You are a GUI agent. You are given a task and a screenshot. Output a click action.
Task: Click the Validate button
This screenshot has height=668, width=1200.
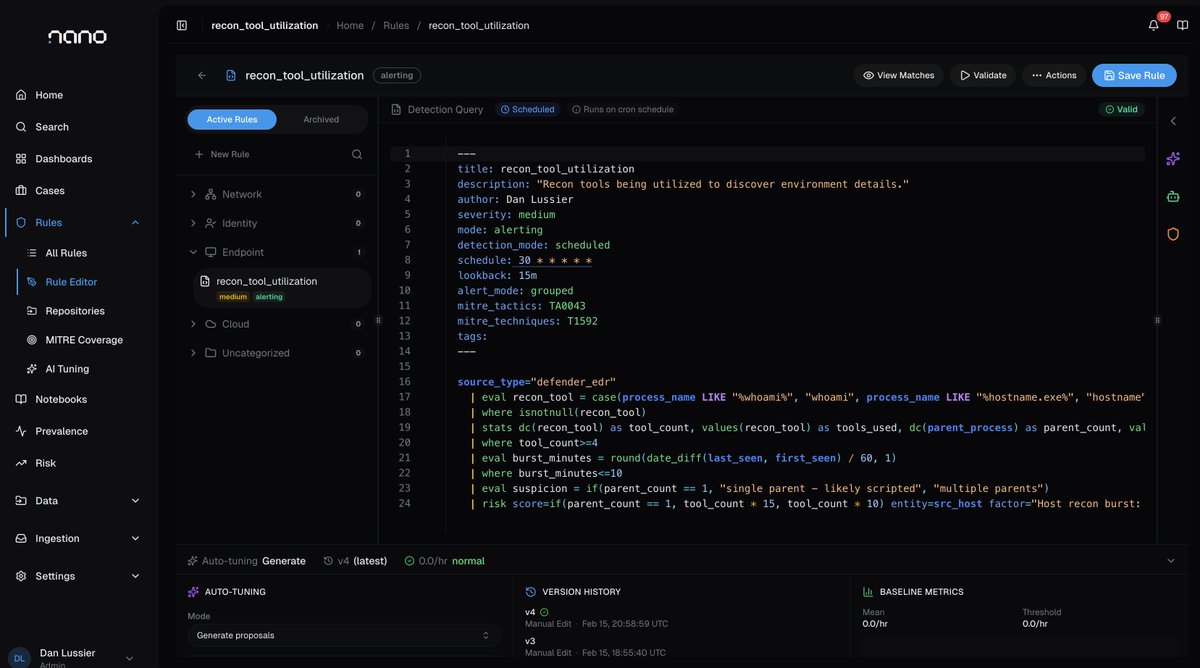983,75
